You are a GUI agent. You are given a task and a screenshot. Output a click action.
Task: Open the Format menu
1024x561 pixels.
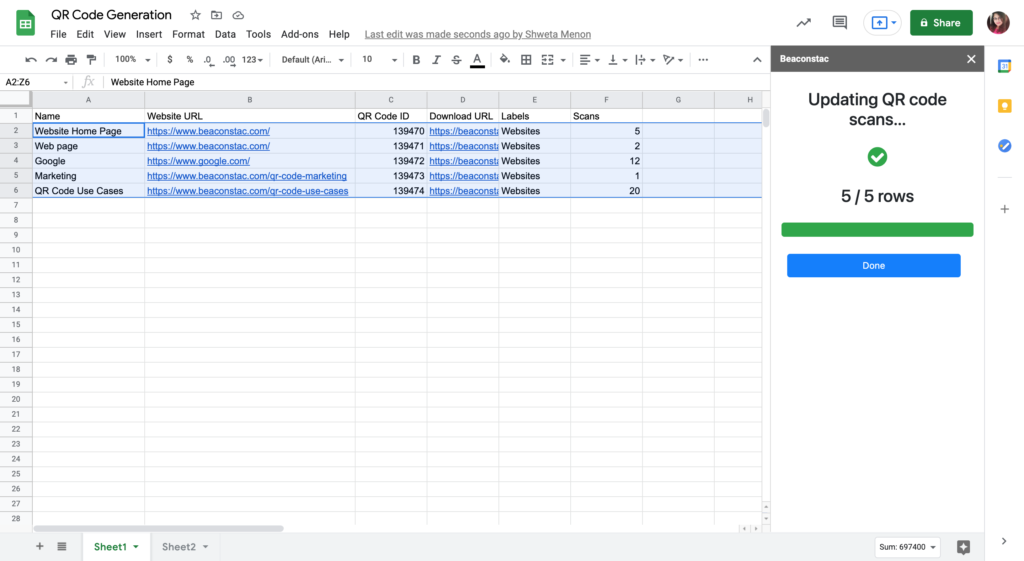point(188,34)
